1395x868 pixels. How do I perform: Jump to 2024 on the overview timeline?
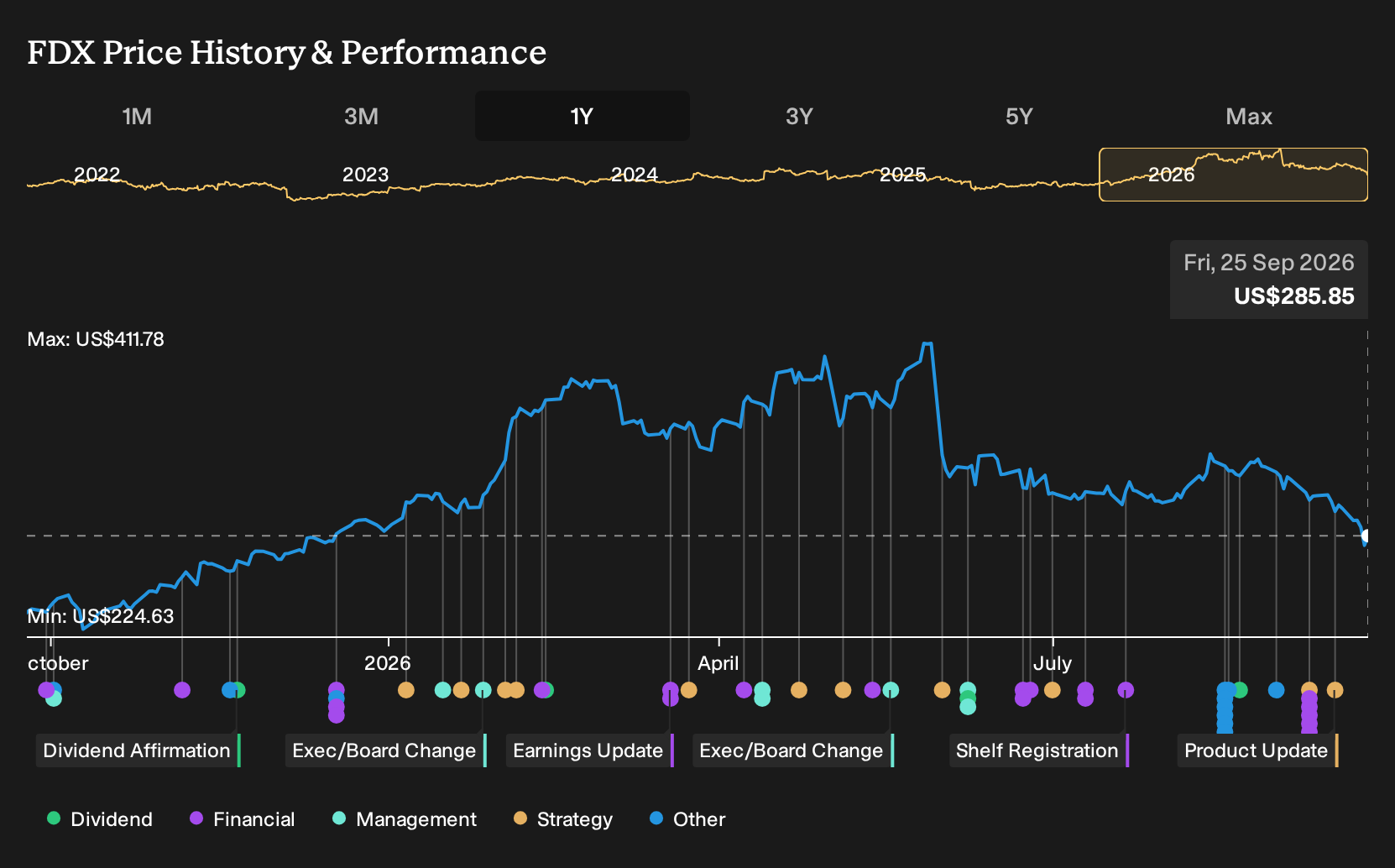tap(634, 175)
